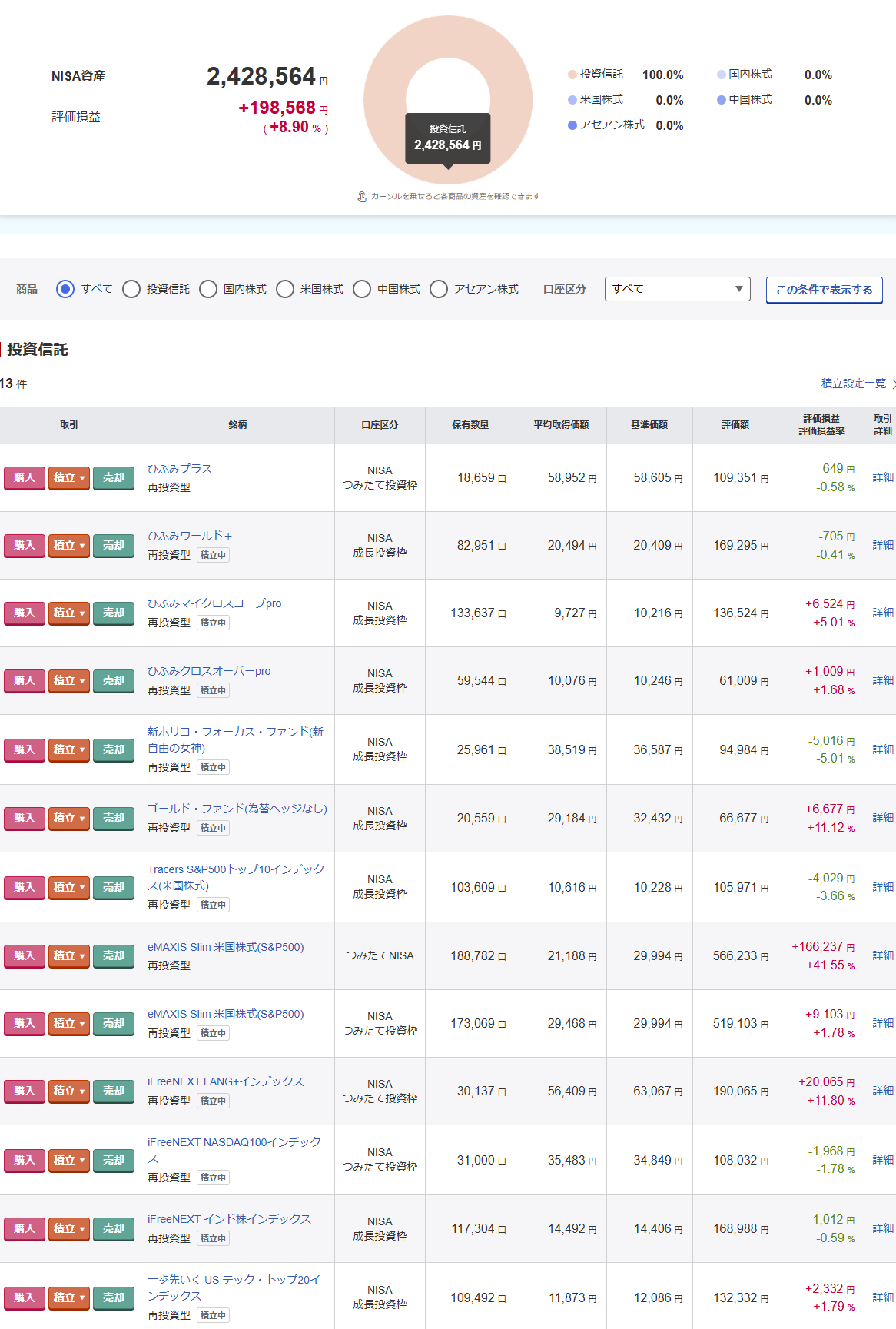Expand 積立 menu for ゴールド・ファンド

pos(69,819)
